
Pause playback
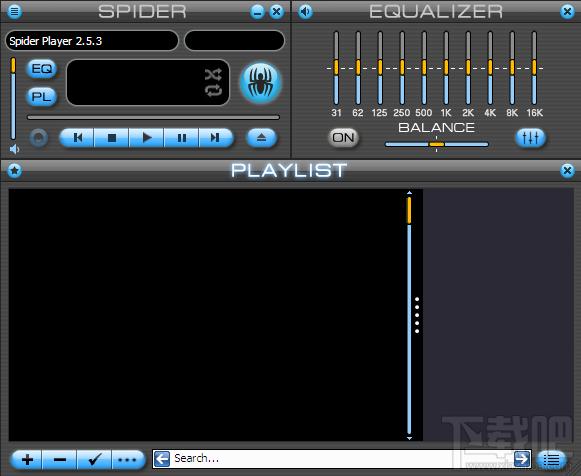tap(181, 138)
